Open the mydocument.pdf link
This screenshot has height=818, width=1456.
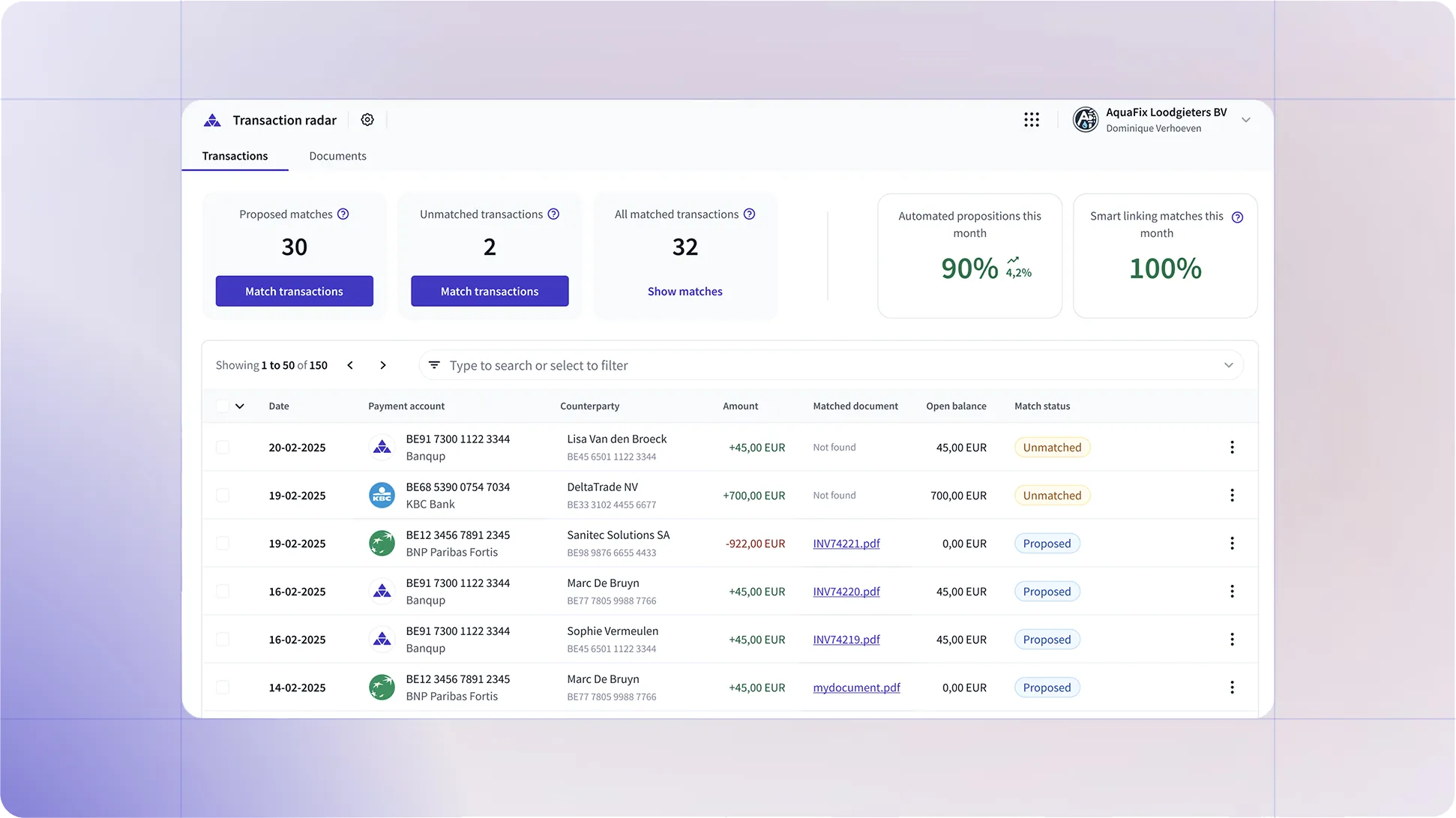pyautogui.click(x=857, y=688)
